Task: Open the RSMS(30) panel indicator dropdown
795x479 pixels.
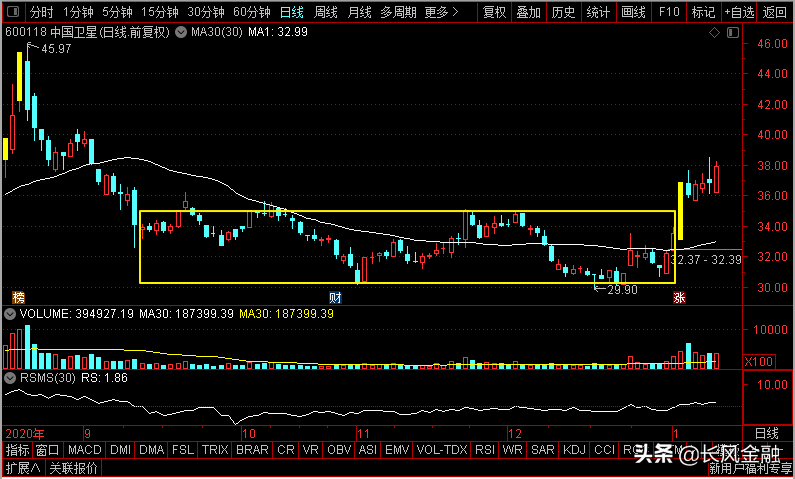Action: pyautogui.click(x=9, y=378)
